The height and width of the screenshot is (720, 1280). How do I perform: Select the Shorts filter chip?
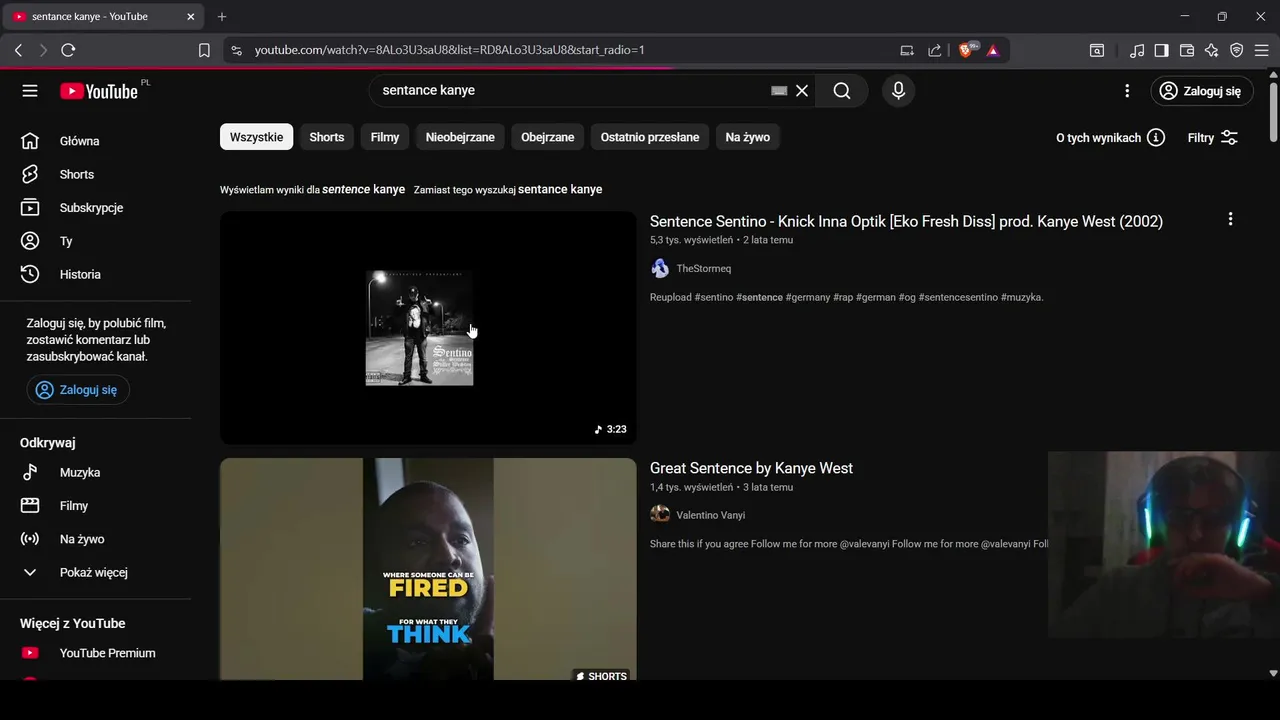coord(326,137)
